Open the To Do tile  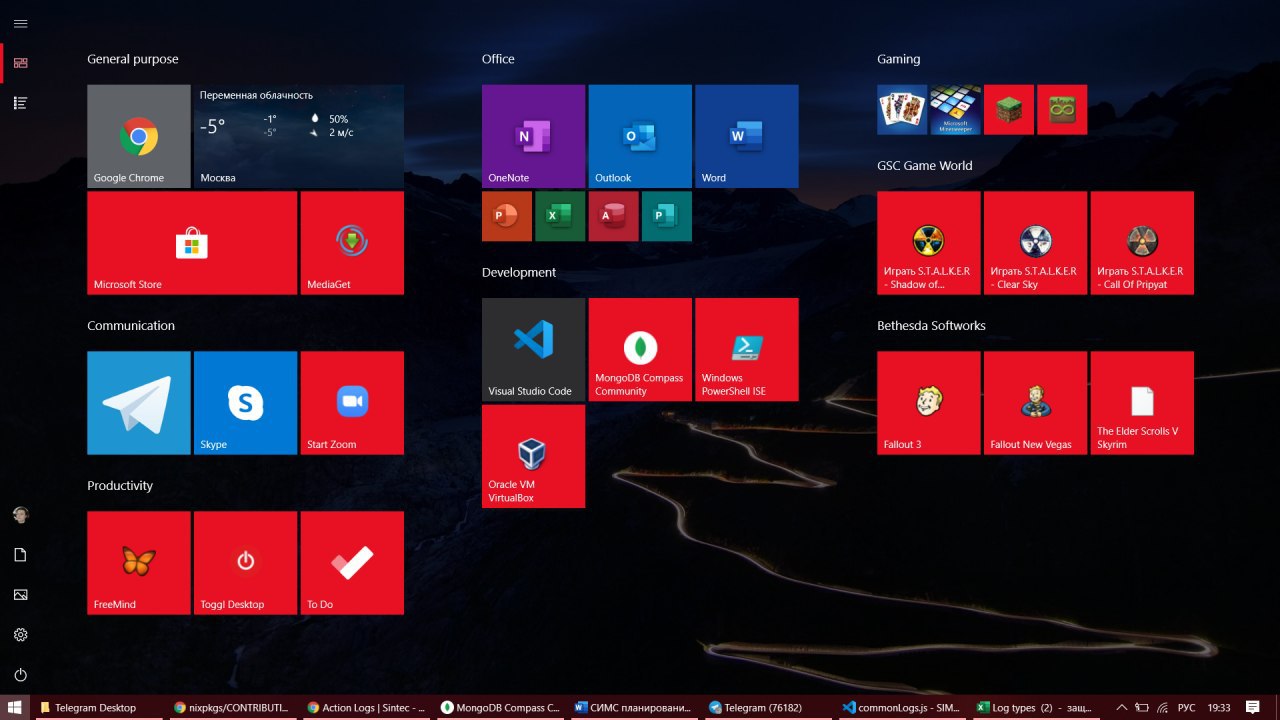352,563
